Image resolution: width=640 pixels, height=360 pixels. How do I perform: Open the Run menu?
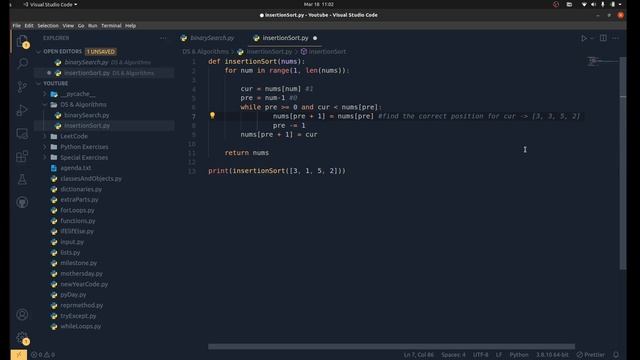coord(93,26)
